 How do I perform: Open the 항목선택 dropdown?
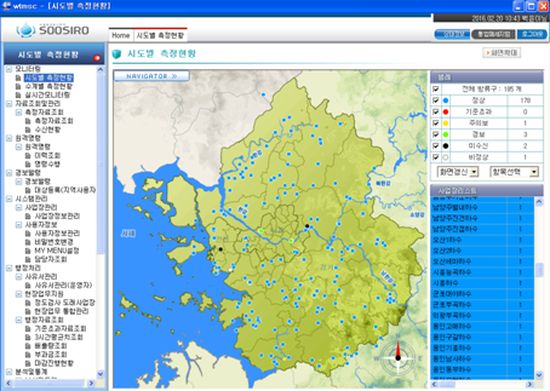[514, 172]
